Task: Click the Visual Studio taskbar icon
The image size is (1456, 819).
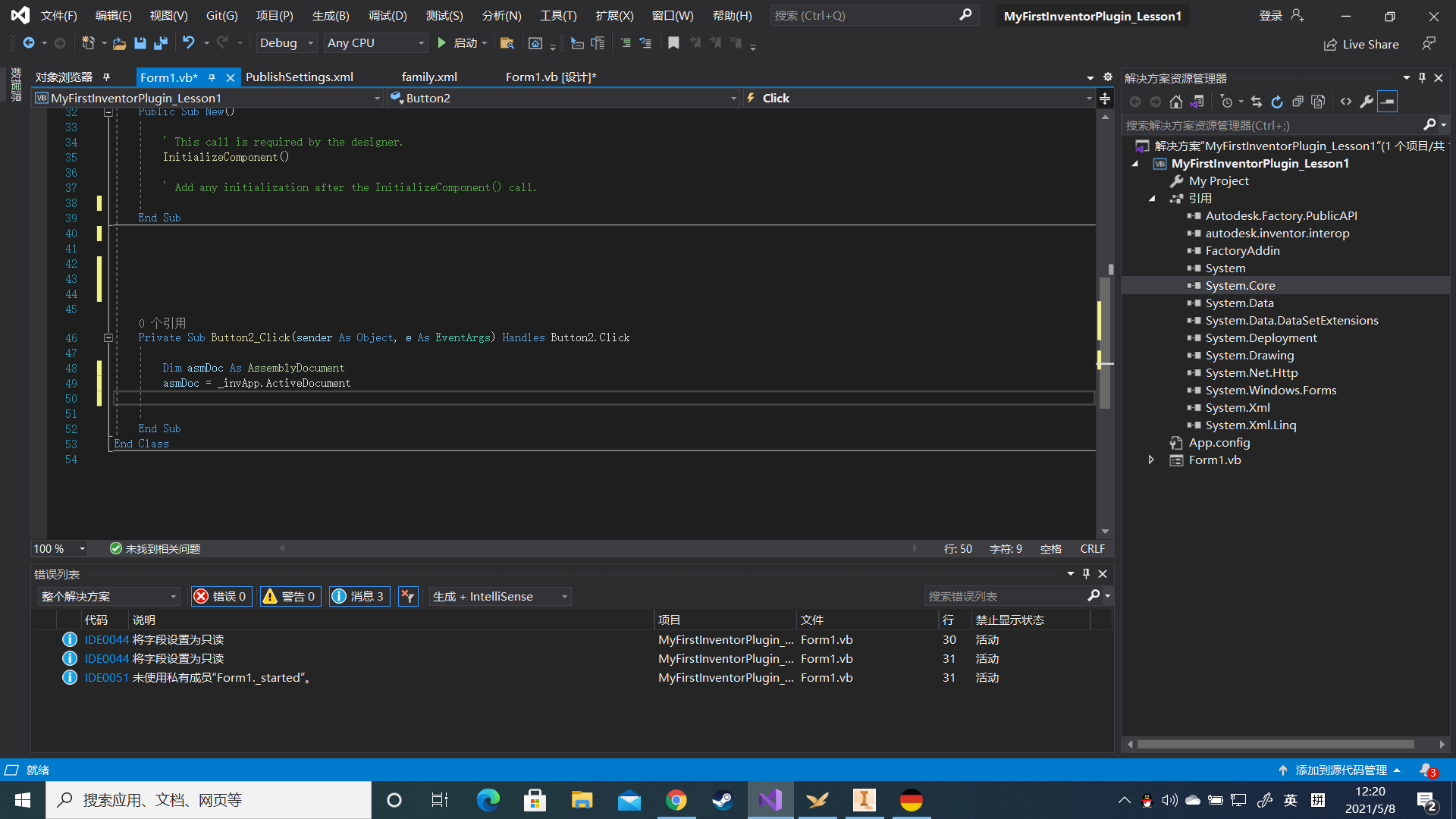Action: click(x=770, y=800)
